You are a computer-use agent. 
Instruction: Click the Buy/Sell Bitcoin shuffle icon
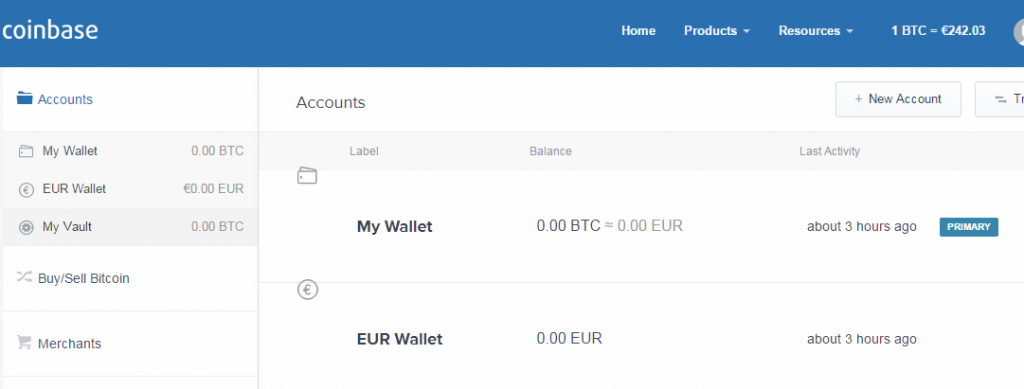point(24,277)
